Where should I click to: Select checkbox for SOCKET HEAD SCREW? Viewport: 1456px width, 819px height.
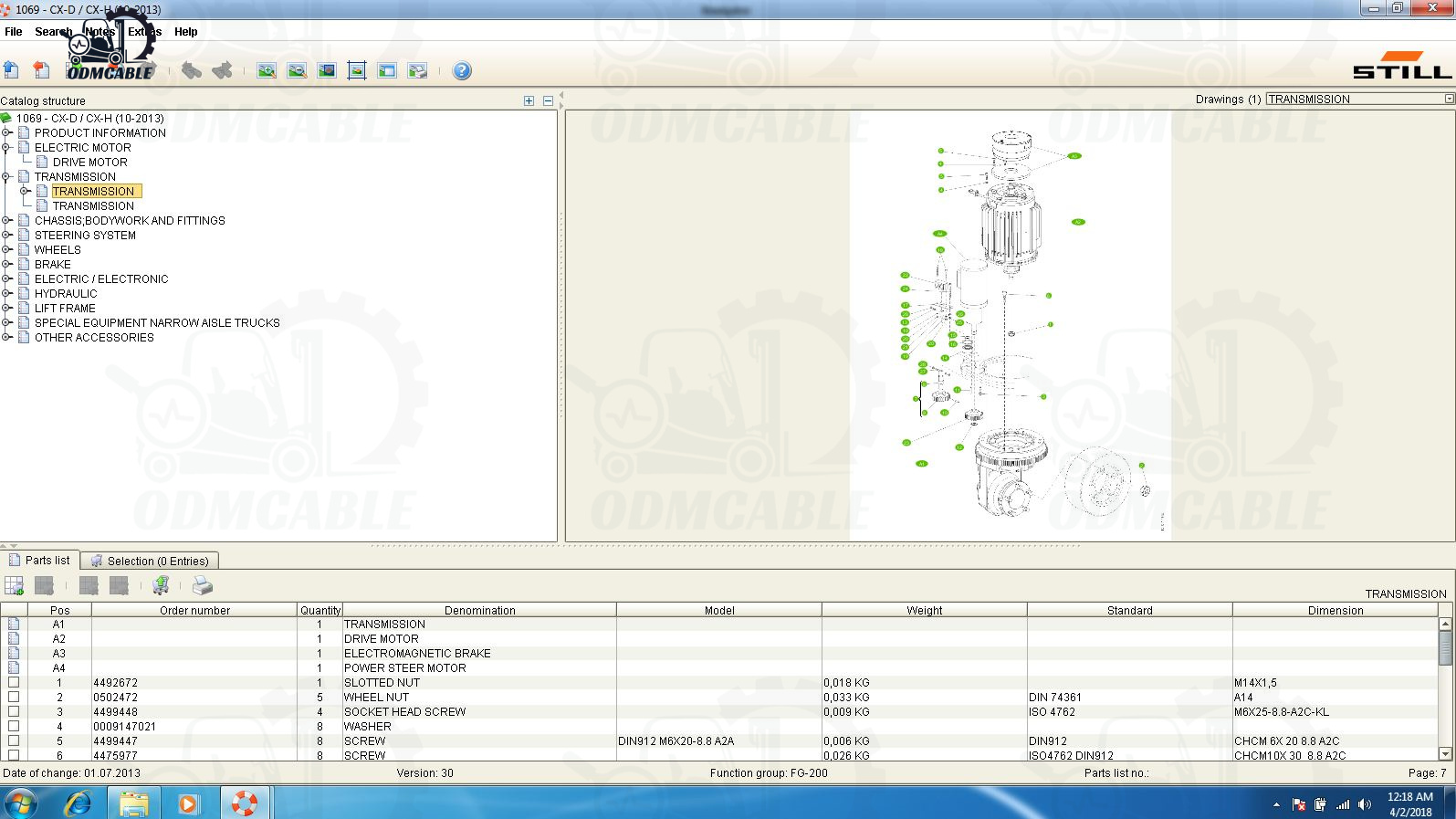tap(14, 711)
